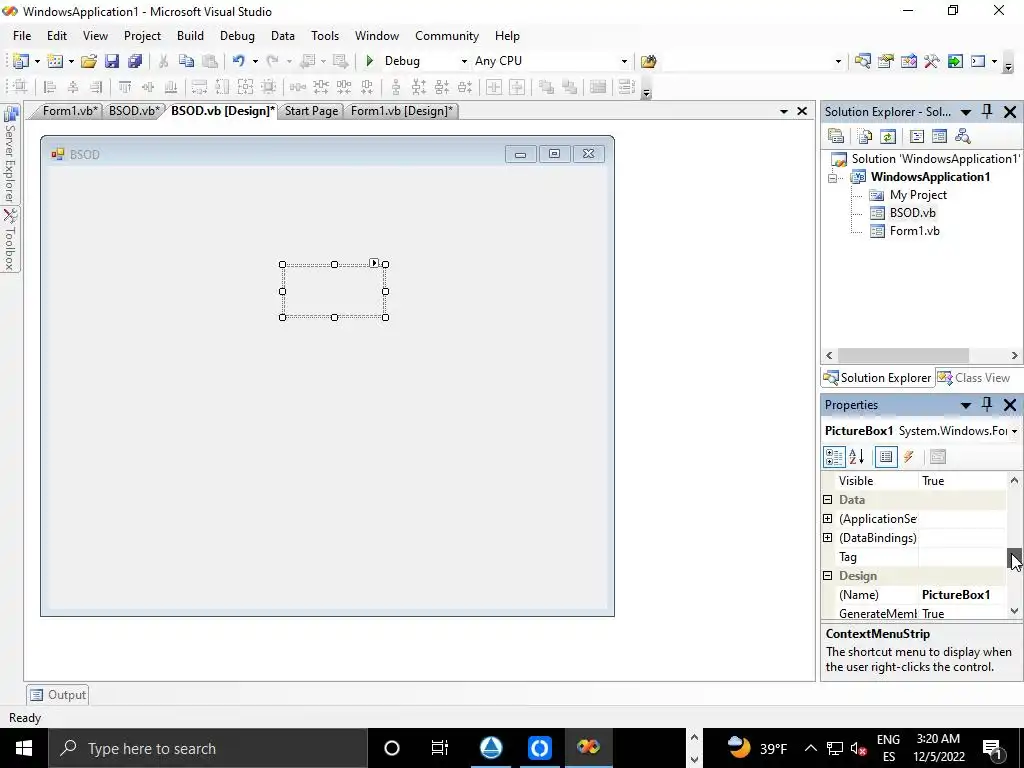
Task: Click the New Project toolbar icon
Action: [x=20, y=61]
